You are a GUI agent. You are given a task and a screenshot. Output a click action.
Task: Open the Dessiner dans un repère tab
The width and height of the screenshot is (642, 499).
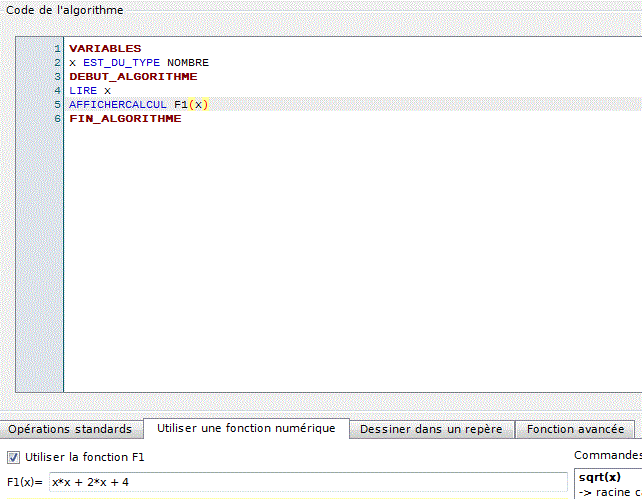pos(433,429)
